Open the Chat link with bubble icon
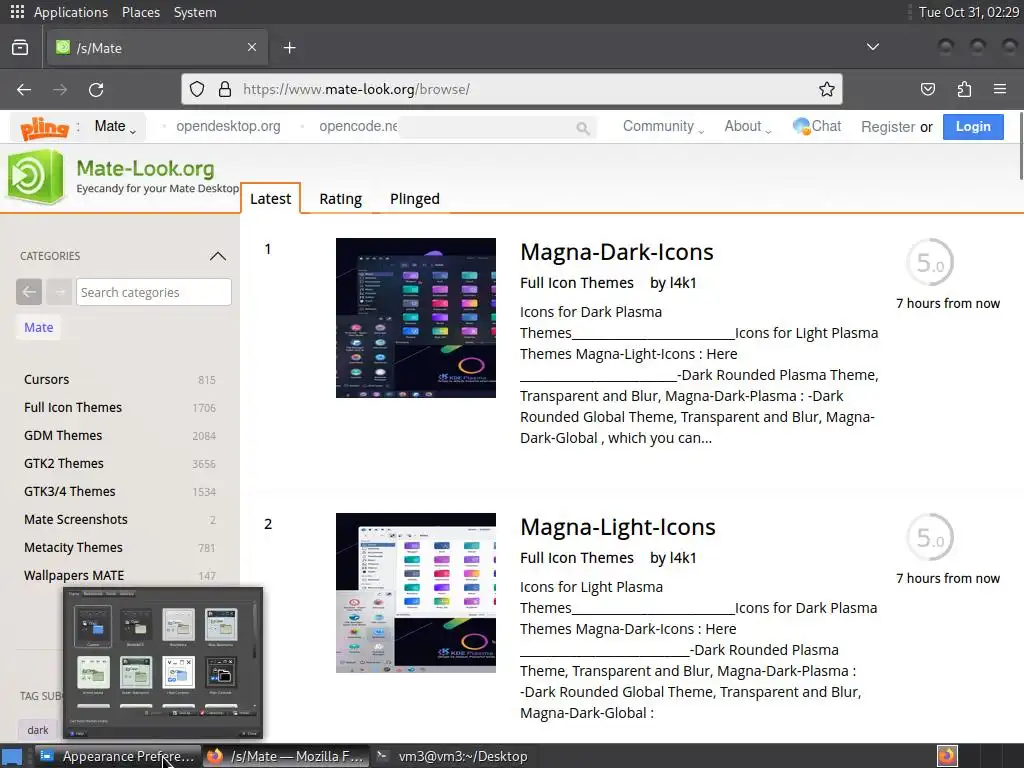The image size is (1024, 768). [x=816, y=126]
